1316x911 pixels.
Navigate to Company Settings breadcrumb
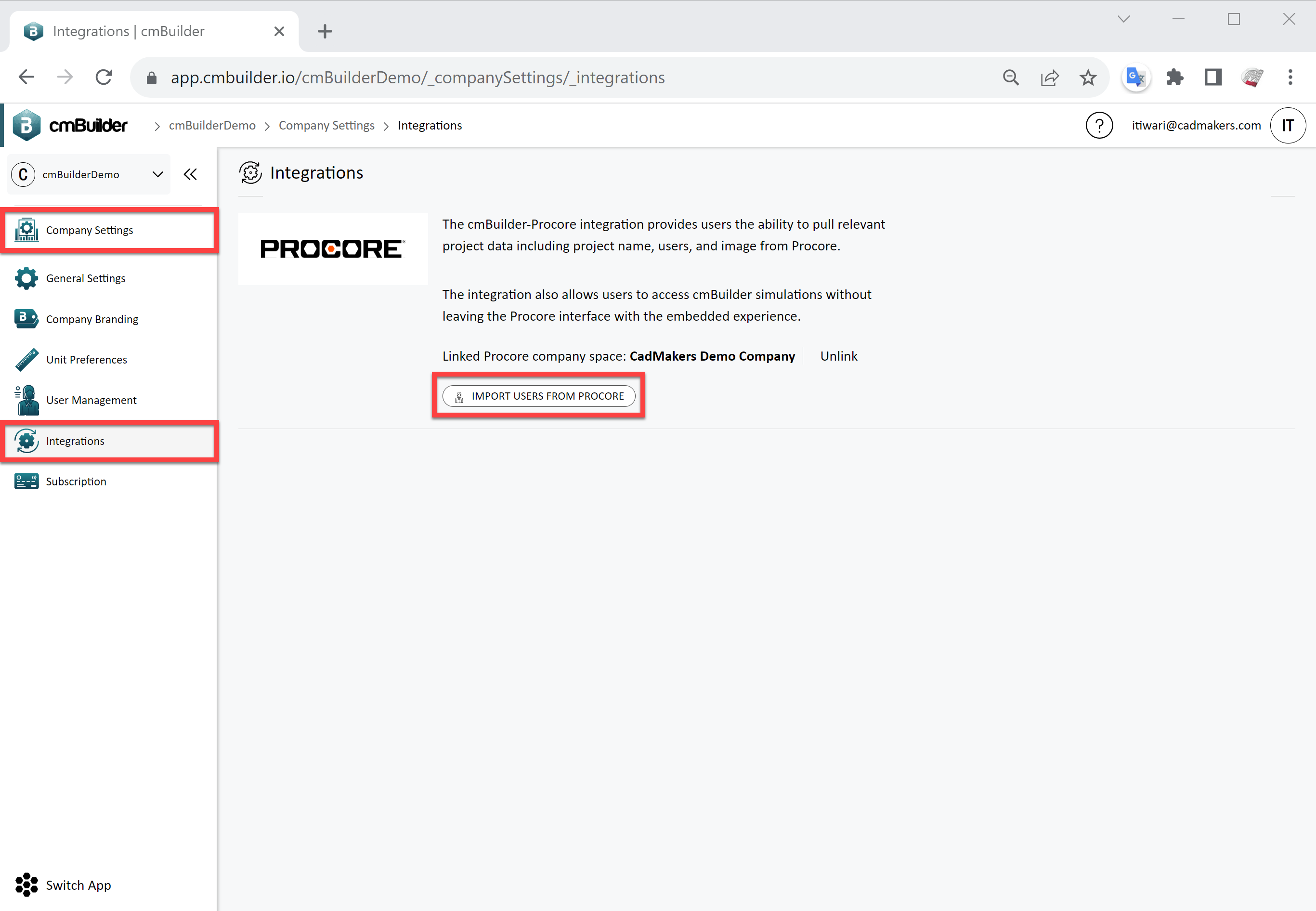pos(326,125)
